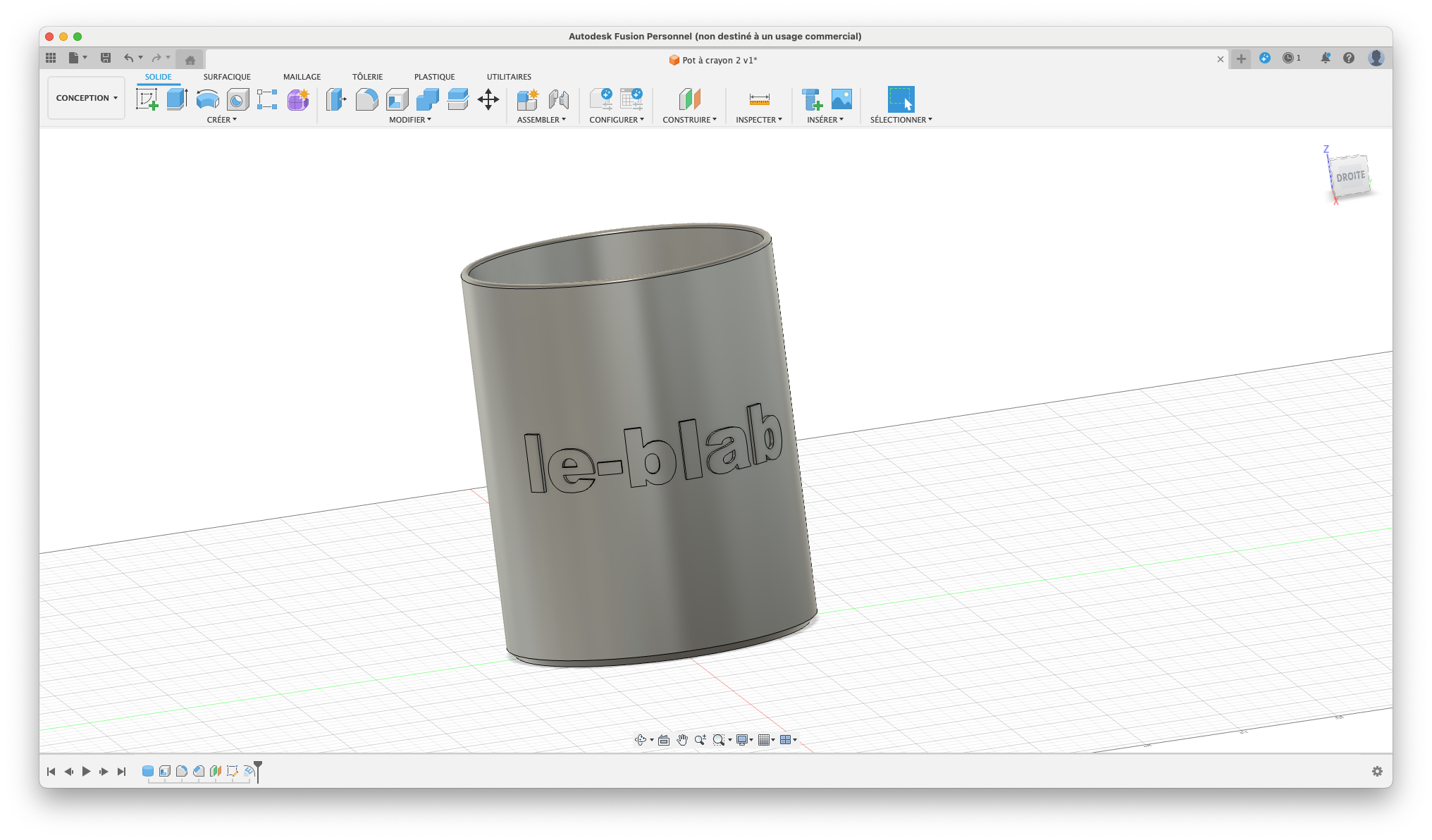Expand the INSÉRER menu
The image size is (1432, 840).
[x=825, y=120]
